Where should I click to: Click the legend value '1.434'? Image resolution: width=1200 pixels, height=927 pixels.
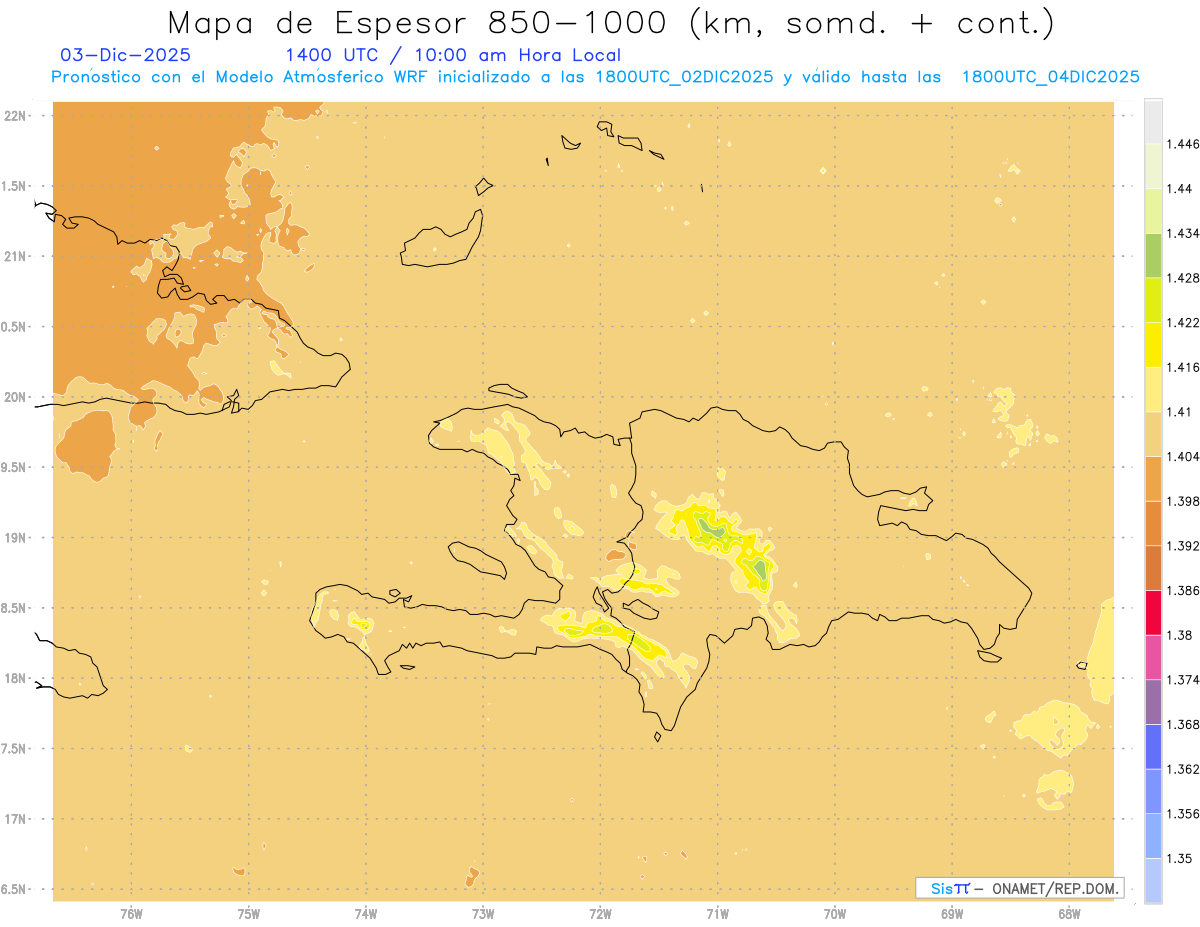(1184, 233)
